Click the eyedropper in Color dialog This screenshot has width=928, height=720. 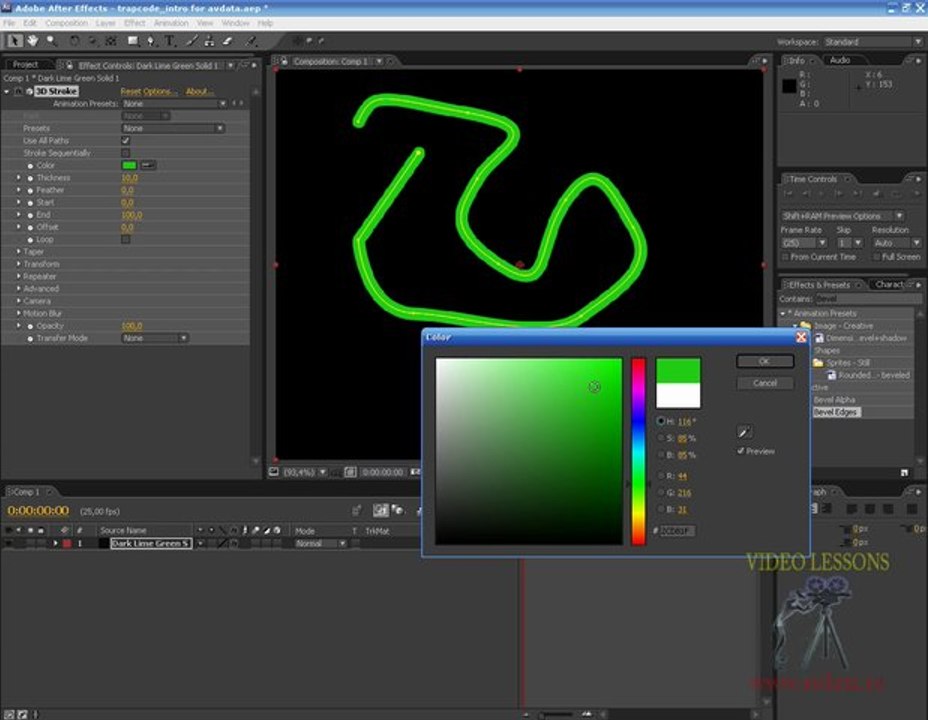pyautogui.click(x=745, y=431)
